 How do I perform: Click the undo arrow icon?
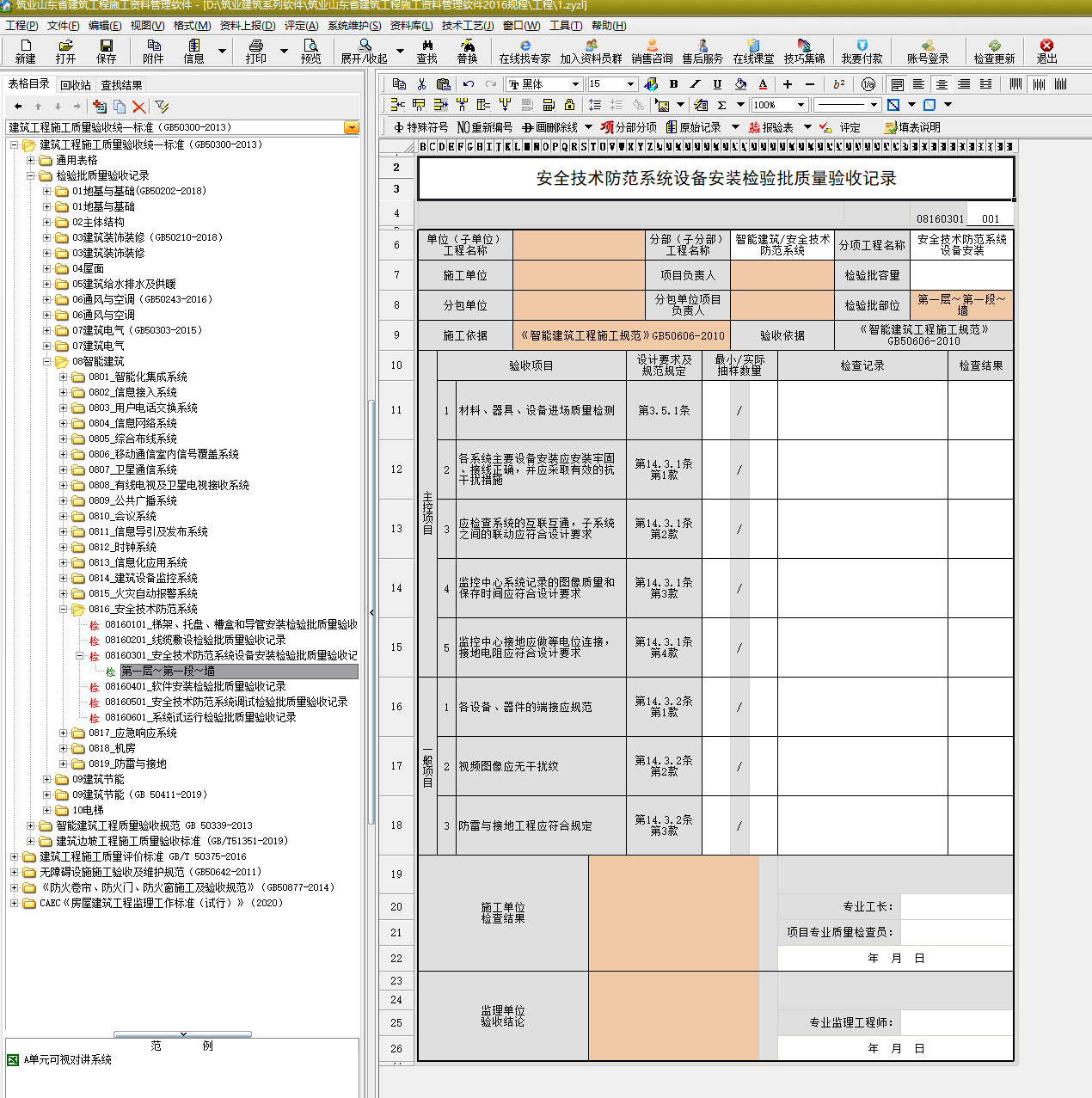click(x=469, y=83)
